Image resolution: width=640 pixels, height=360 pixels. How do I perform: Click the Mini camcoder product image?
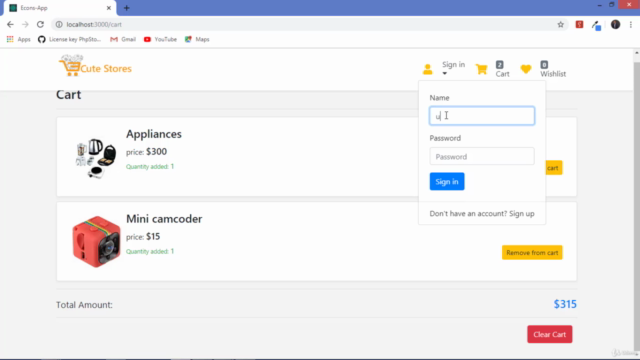96,242
